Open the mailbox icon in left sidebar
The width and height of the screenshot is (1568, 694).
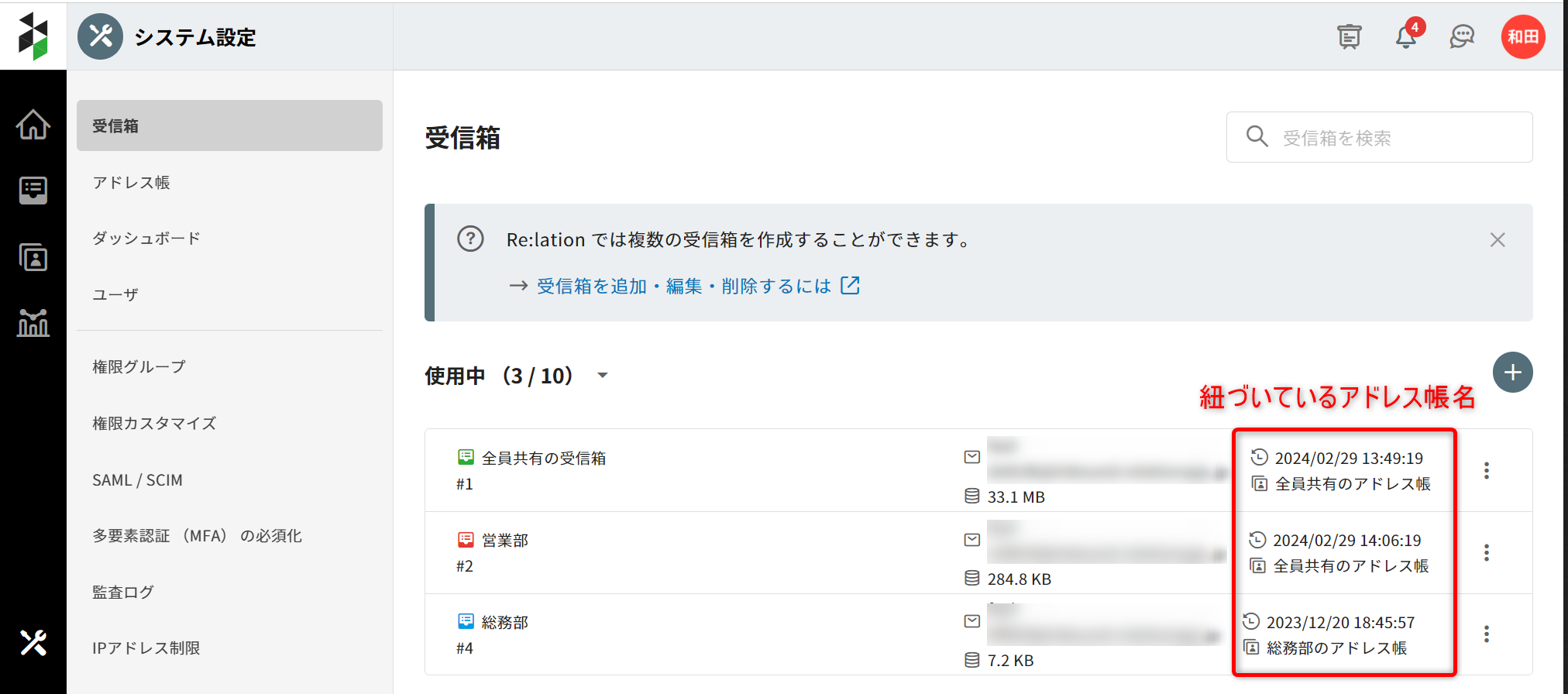[33, 190]
